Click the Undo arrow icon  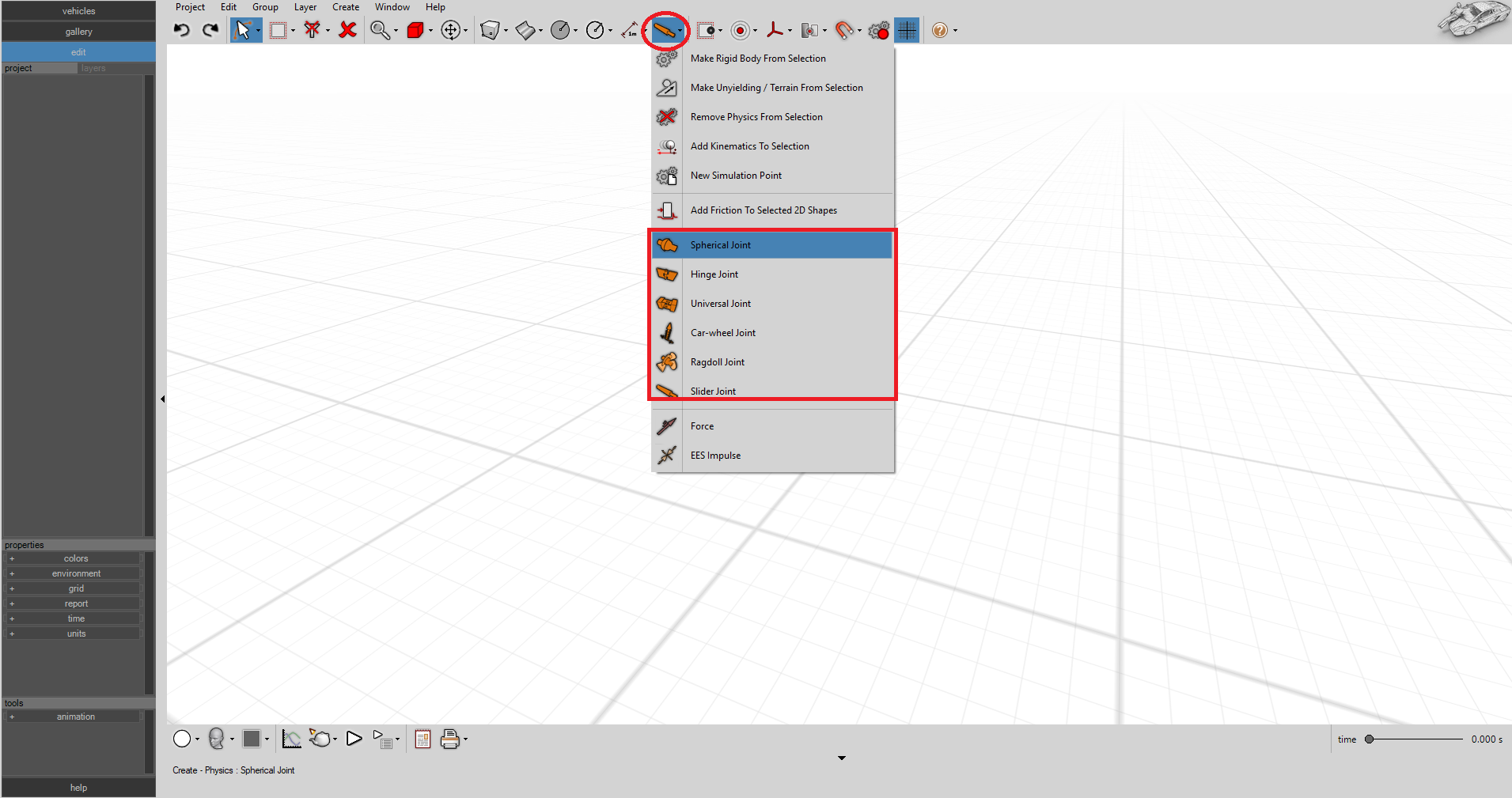[x=182, y=30]
